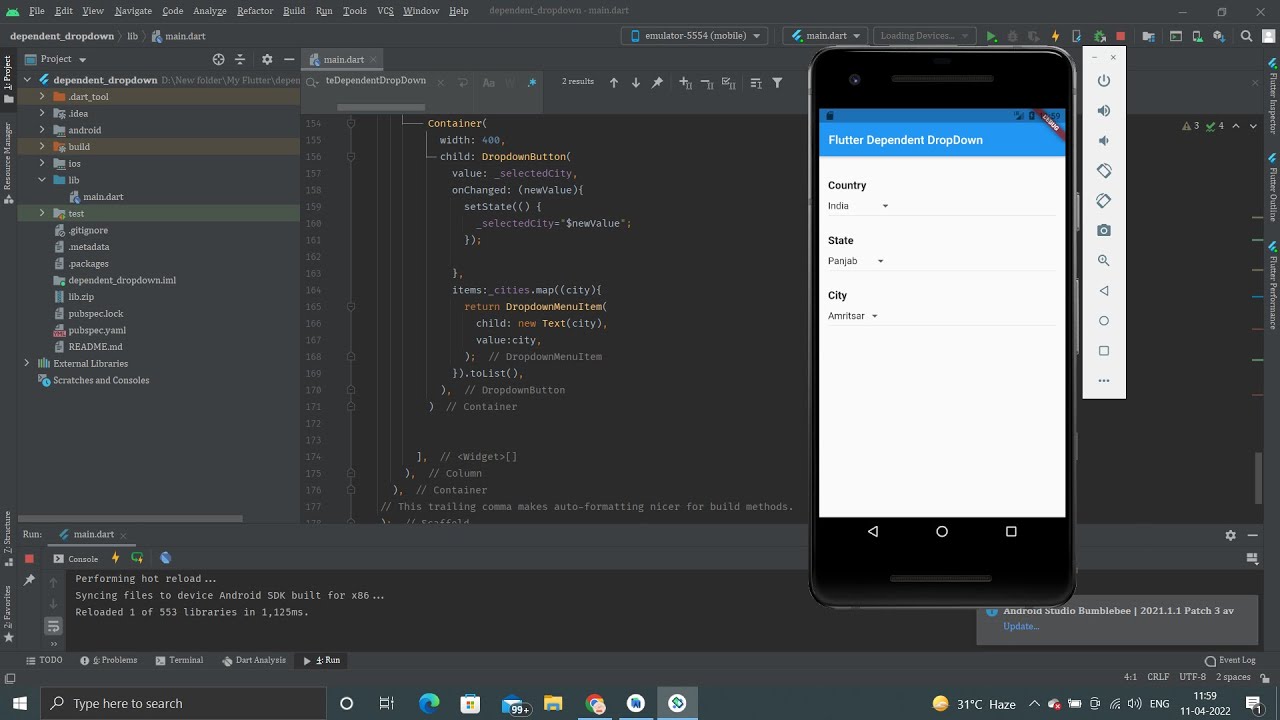
Task: Open Dart DevTools icon in Run toolbar
Action: 166,558
